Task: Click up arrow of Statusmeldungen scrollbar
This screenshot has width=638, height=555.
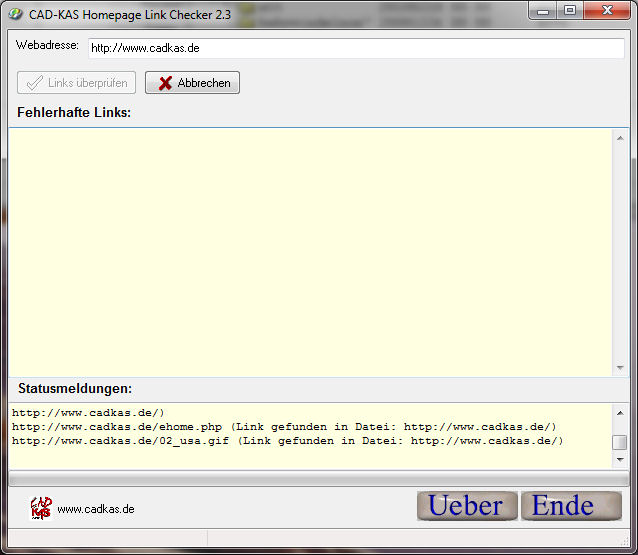Action: tap(620, 412)
